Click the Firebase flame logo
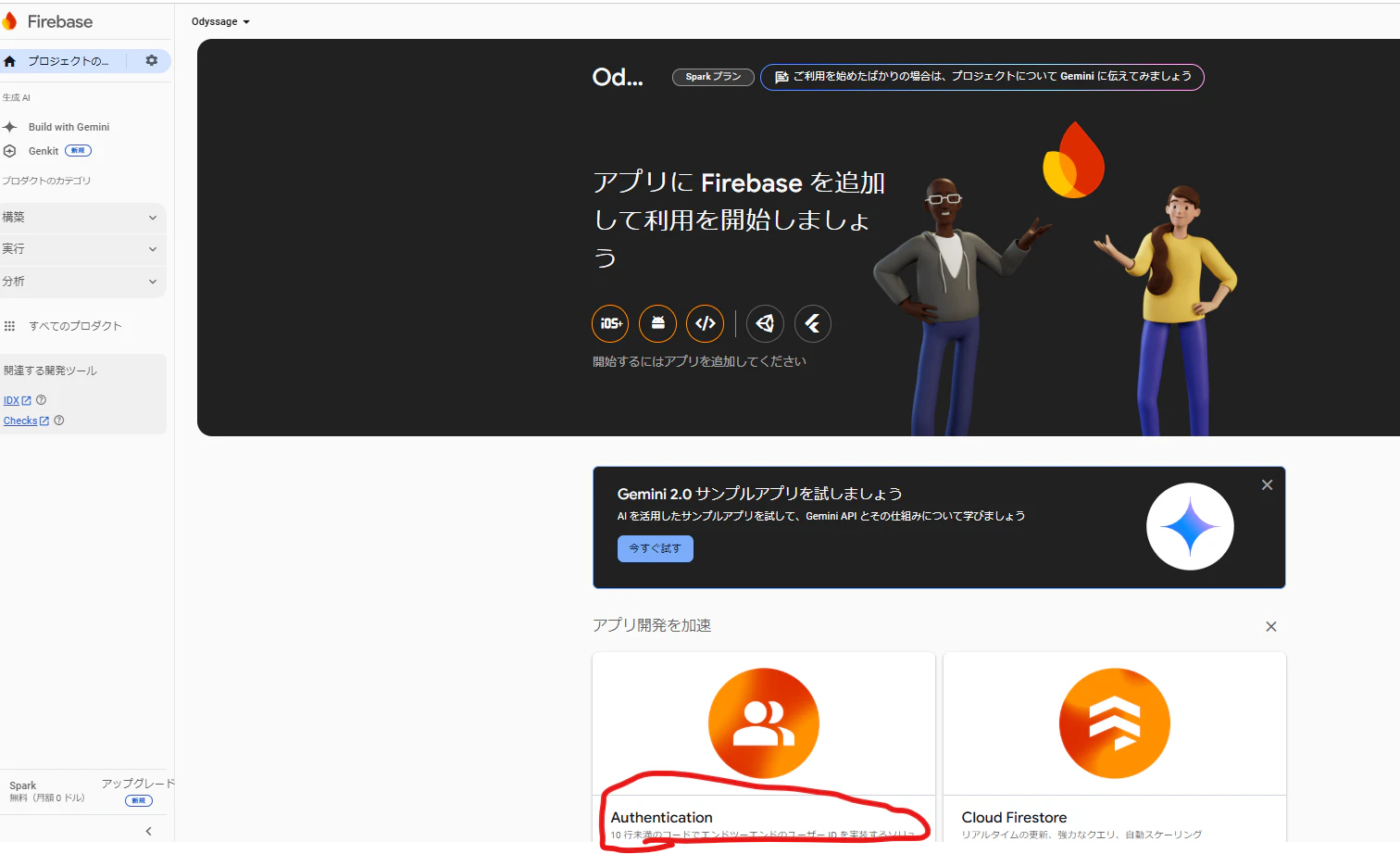Screen dimensions: 1400x854 click(x=9, y=20)
